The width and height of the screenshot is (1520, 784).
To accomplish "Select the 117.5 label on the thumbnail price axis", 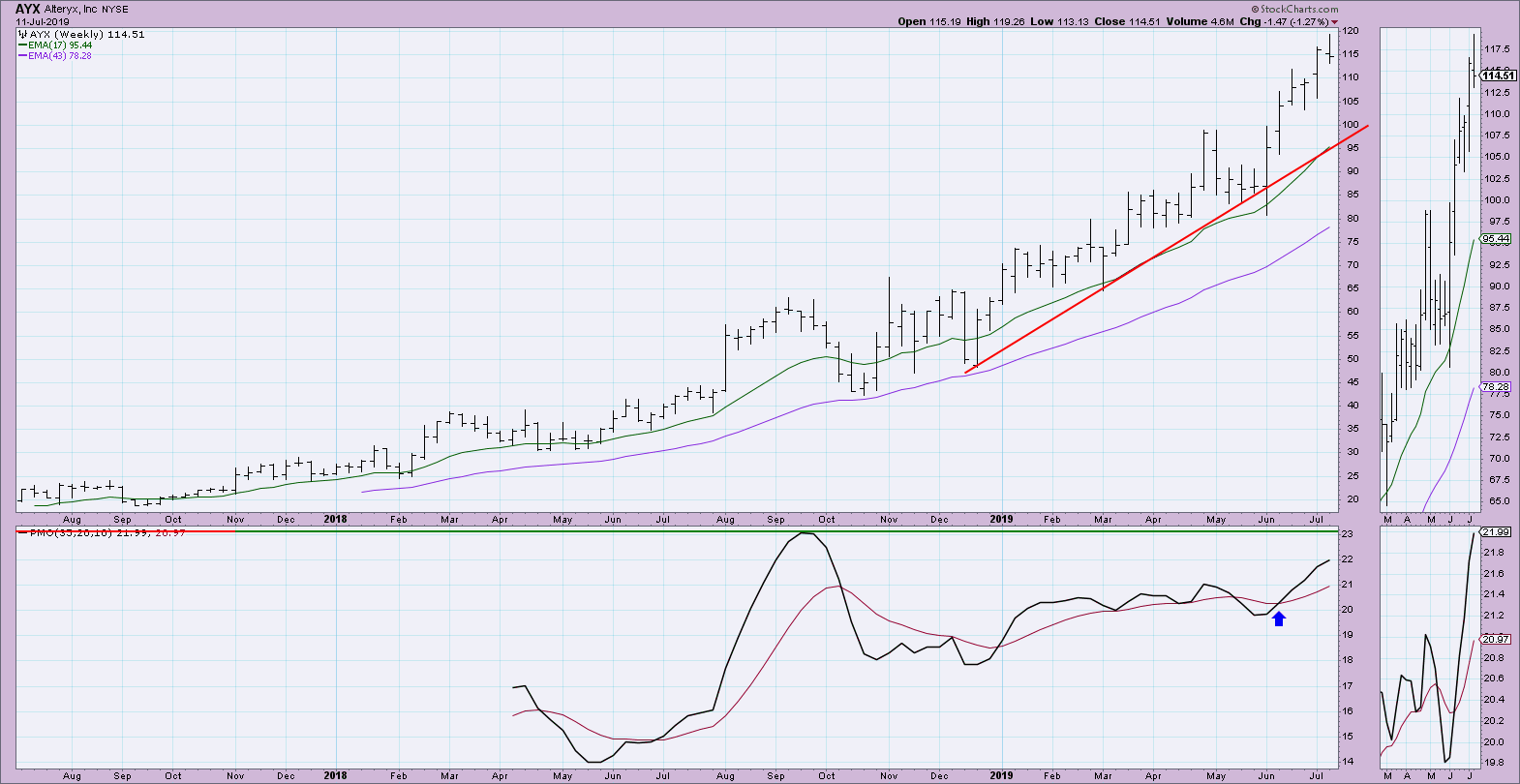I will (1498, 49).
